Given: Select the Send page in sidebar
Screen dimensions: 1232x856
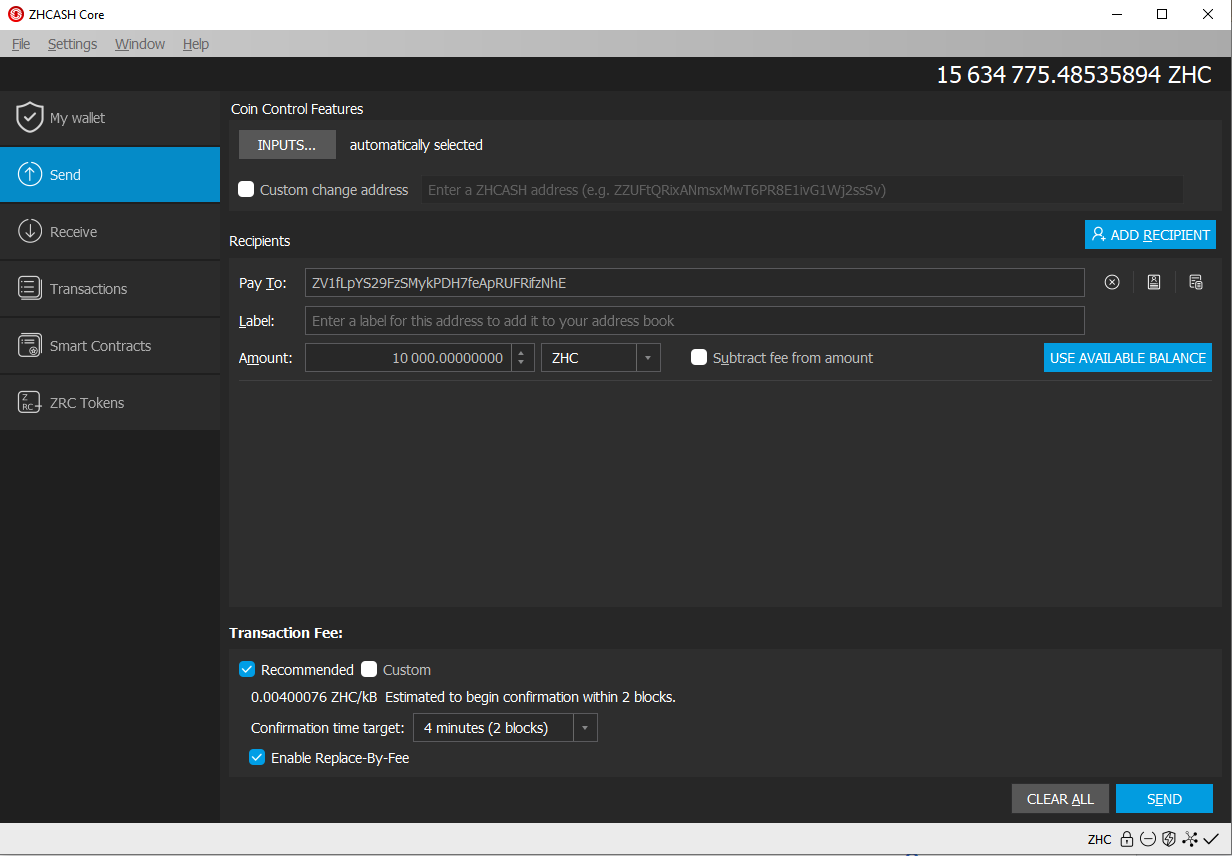Looking at the screenshot, I should click(x=110, y=175).
